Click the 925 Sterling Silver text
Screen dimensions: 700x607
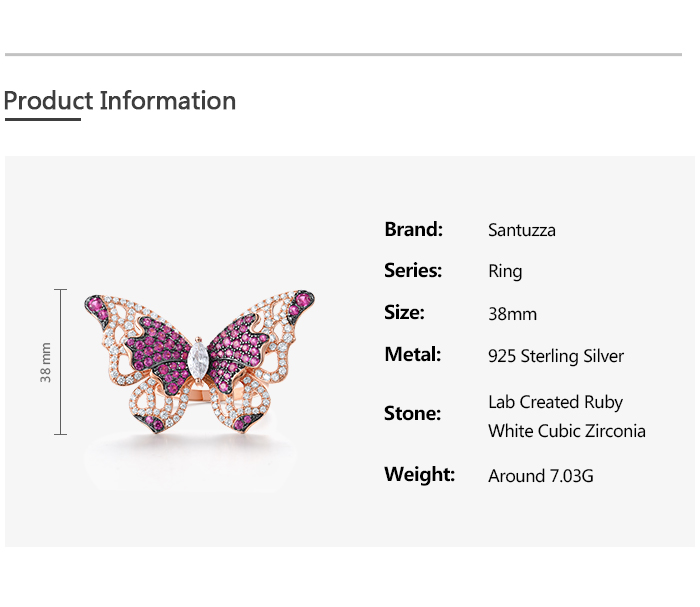556,356
